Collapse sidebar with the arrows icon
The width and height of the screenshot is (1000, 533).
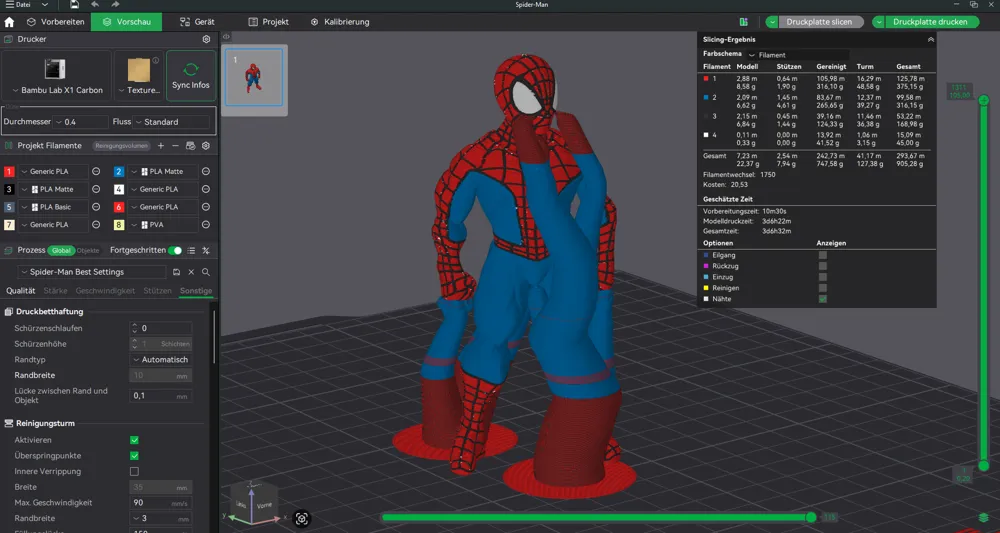coord(226,37)
